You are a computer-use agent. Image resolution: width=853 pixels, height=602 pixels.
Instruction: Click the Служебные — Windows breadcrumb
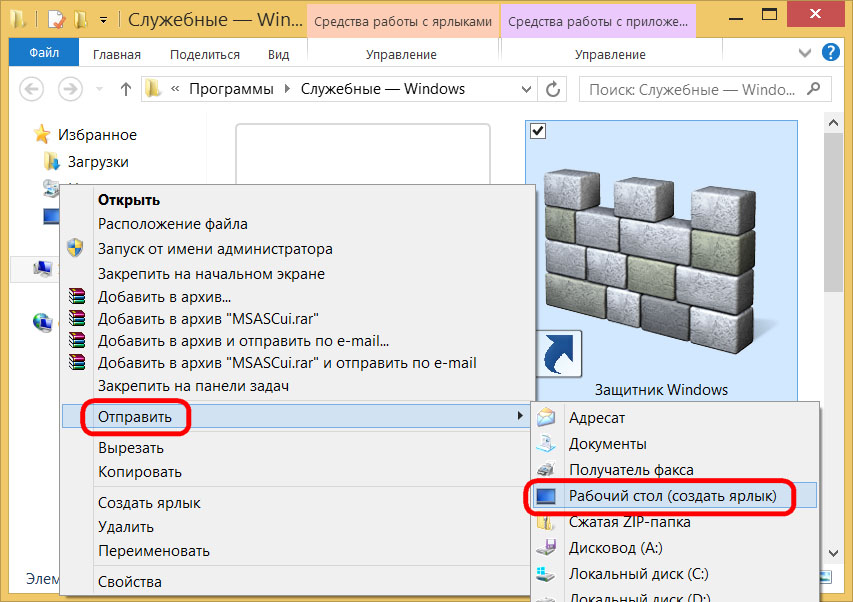383,89
